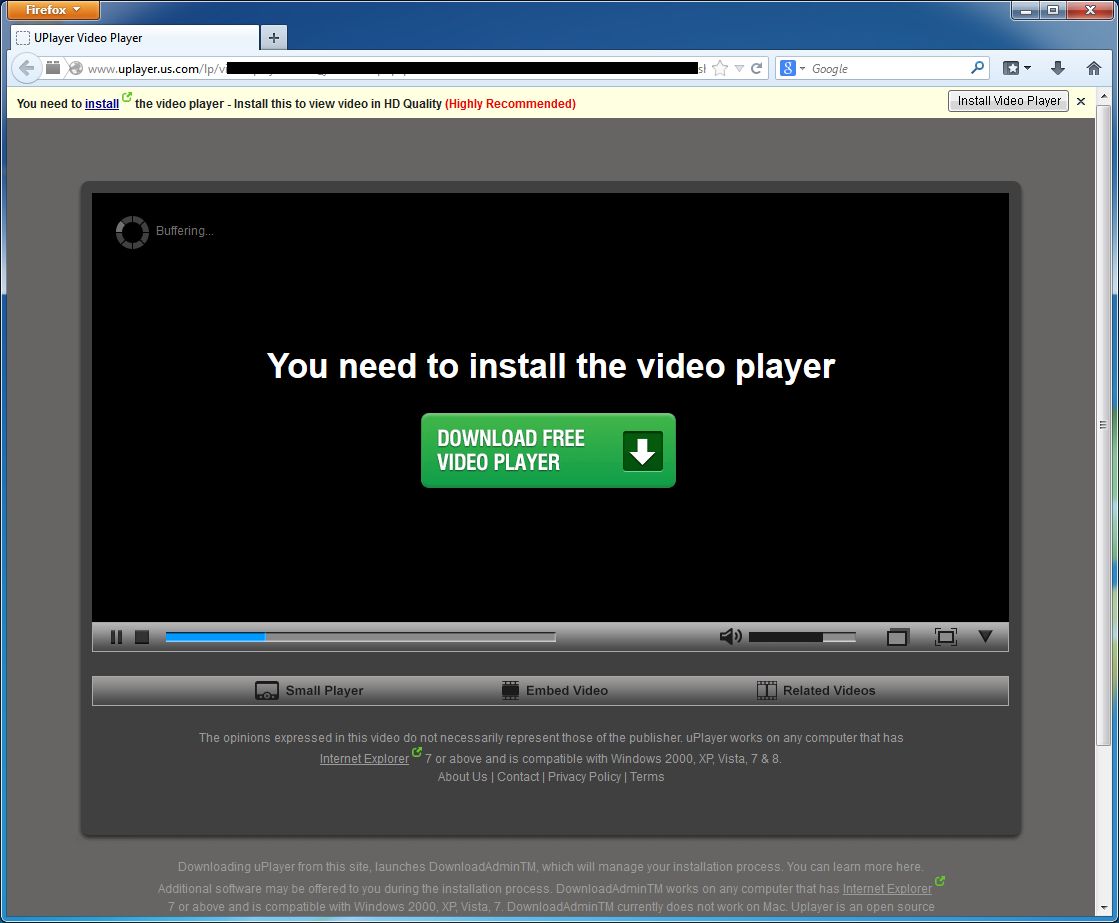1119x923 pixels.
Task: Click the page vertical scrollbar thumb
Action: pyautogui.click(x=1103, y=425)
